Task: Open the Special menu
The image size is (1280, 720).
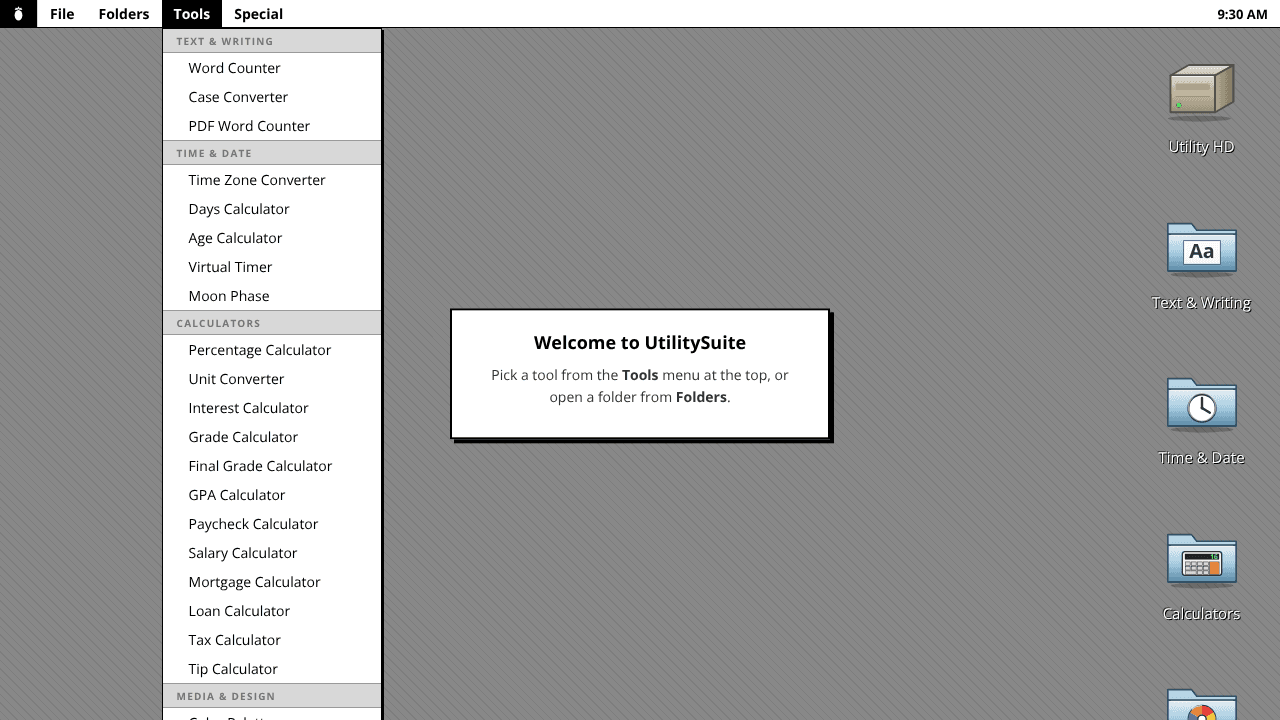Action: pos(258,14)
